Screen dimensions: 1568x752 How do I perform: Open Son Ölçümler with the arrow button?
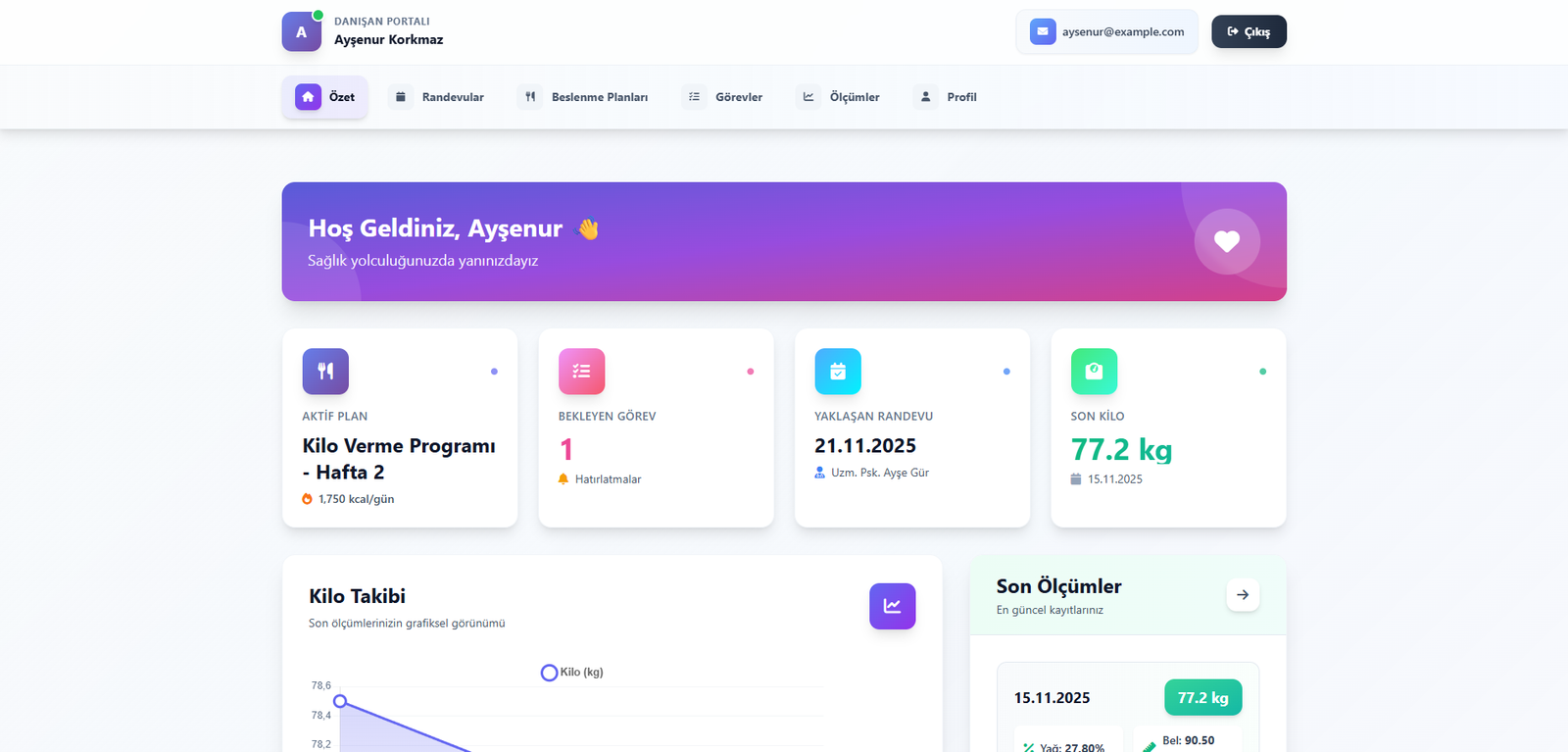tap(1243, 595)
